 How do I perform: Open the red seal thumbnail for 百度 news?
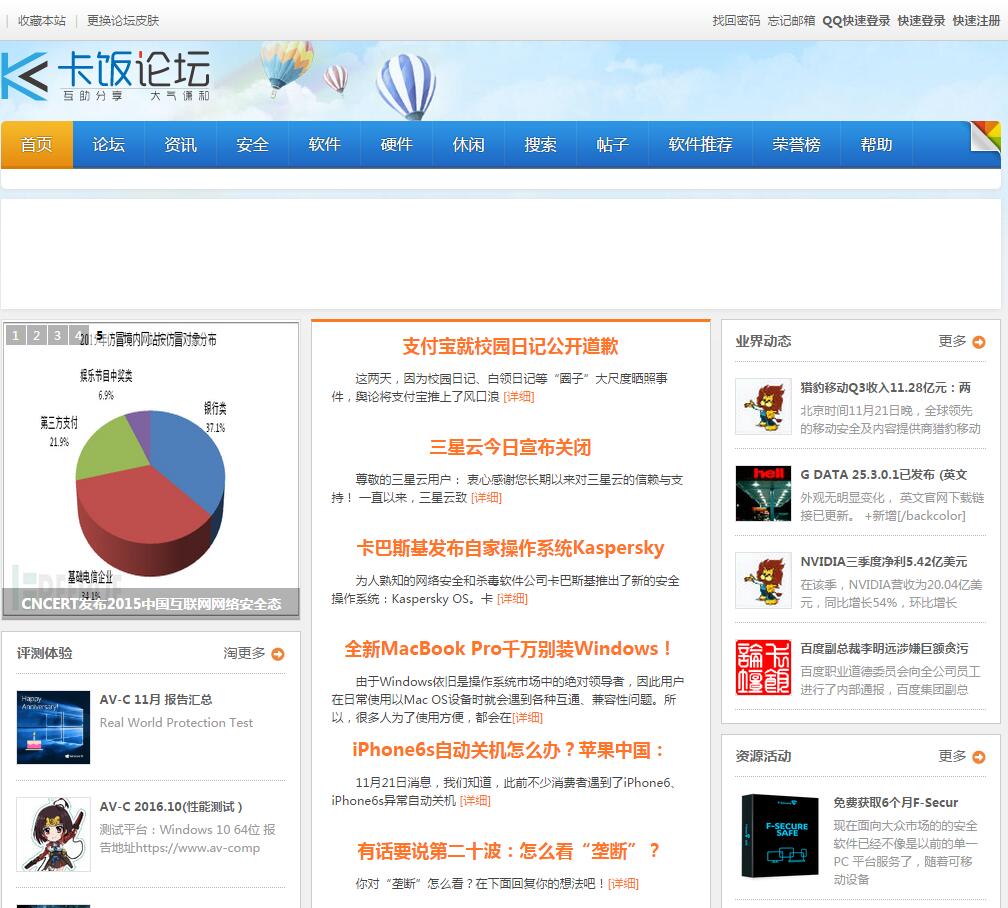pyautogui.click(x=763, y=667)
